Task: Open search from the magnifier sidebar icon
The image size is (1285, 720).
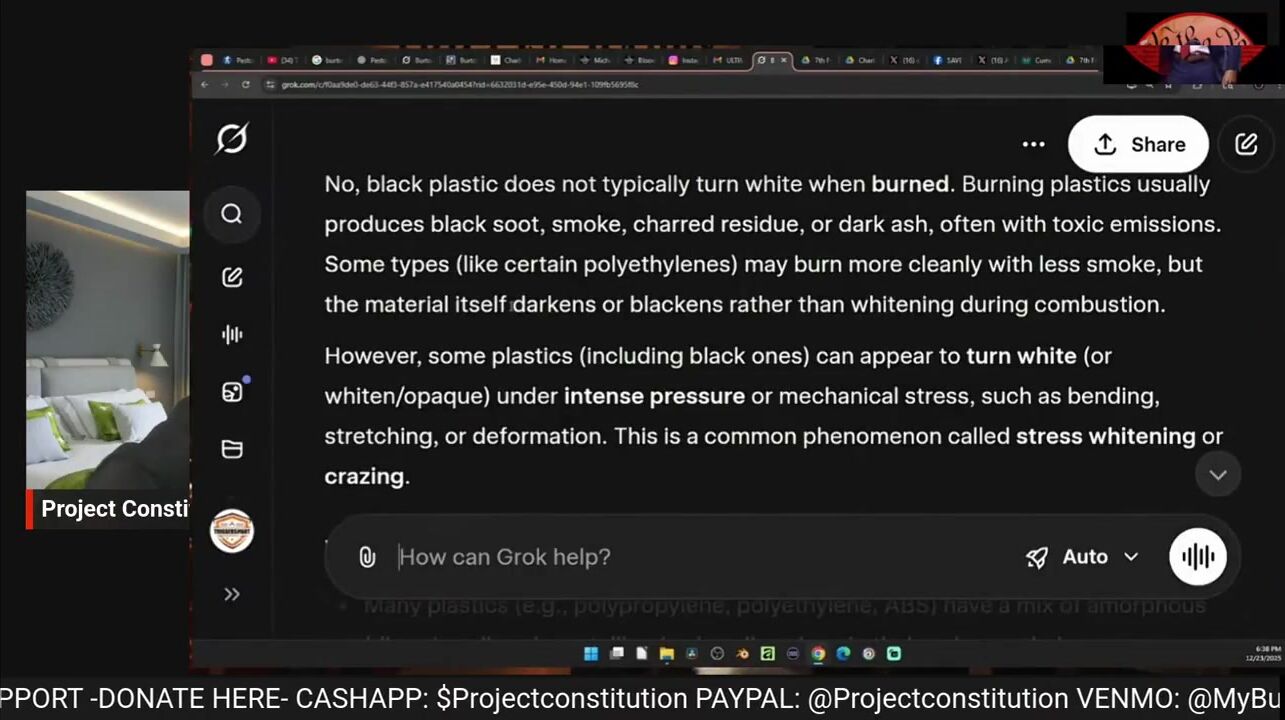Action: point(231,214)
